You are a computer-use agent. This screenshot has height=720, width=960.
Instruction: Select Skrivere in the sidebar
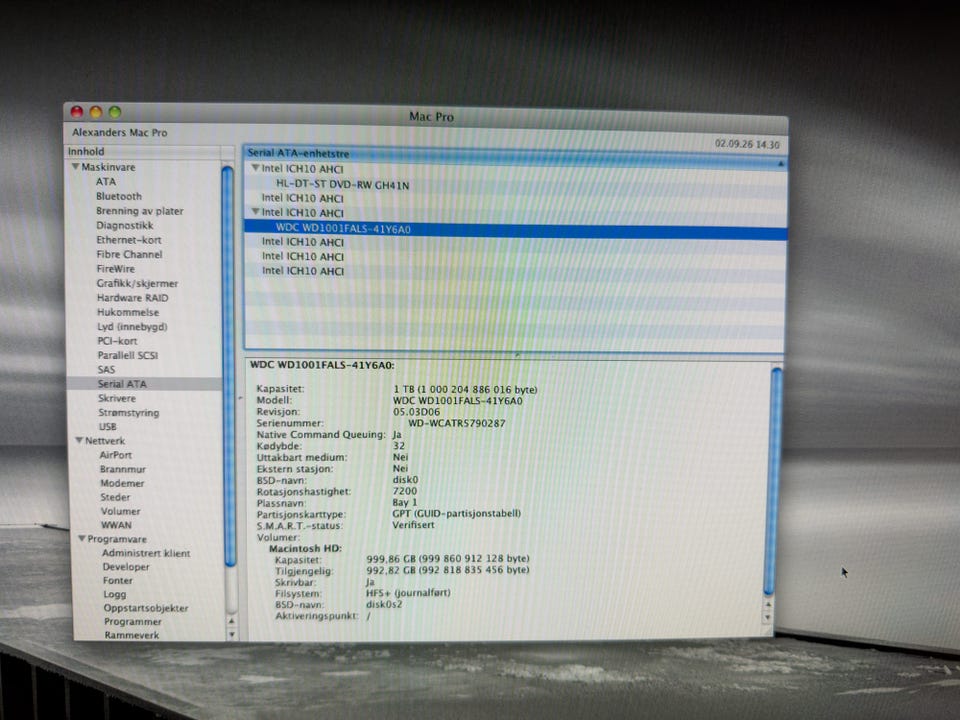tap(117, 398)
